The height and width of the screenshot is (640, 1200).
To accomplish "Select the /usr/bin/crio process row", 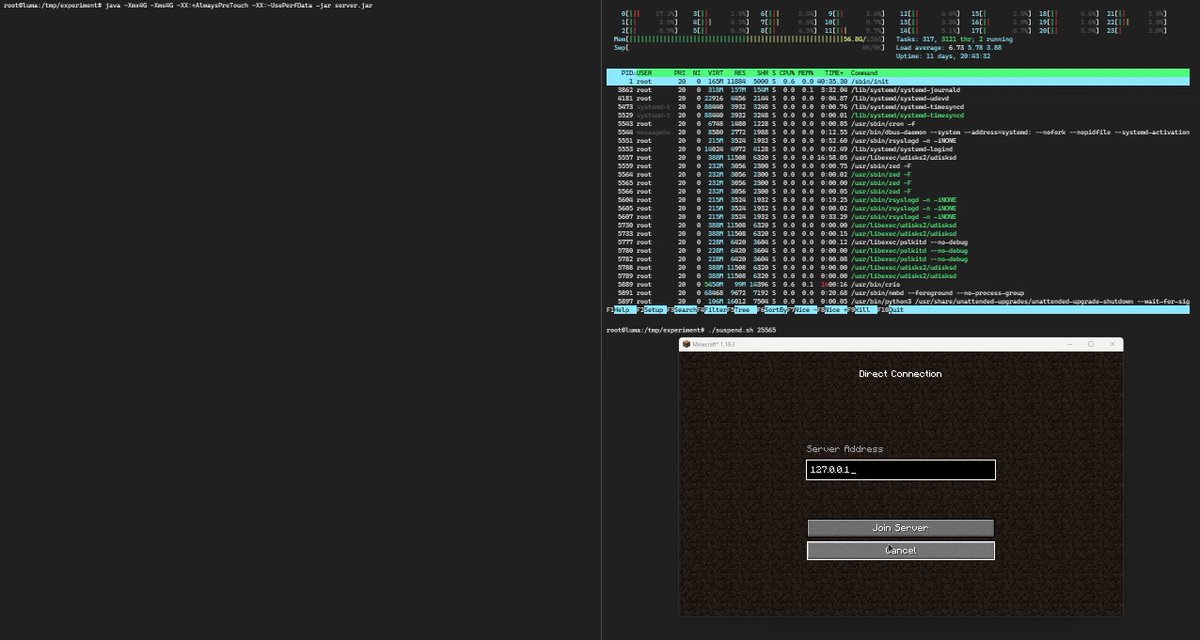I will click(898, 284).
